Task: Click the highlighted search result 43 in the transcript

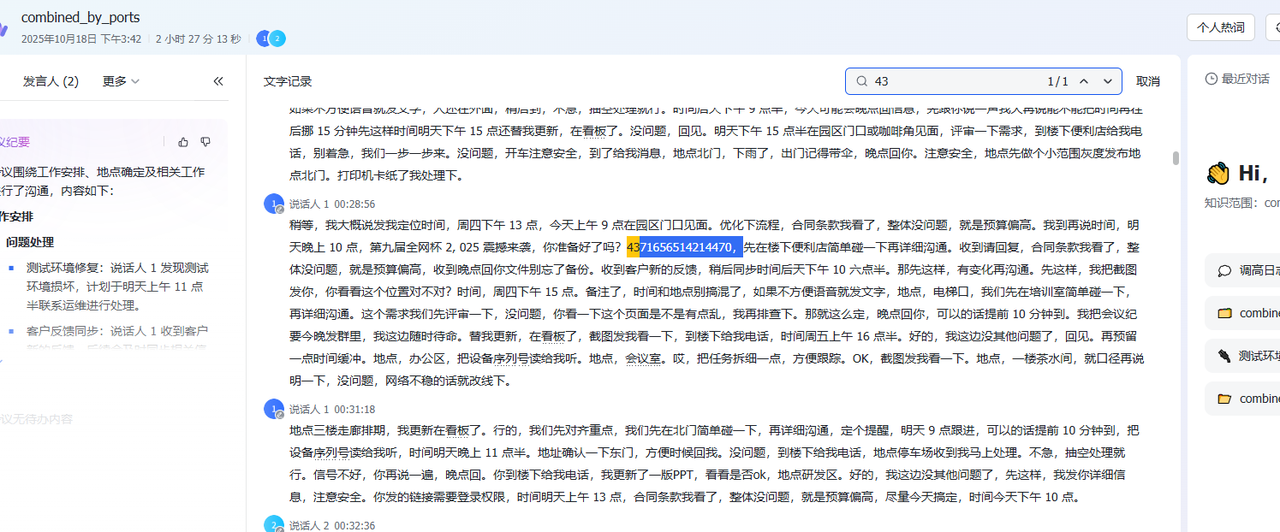Action: click(633, 247)
